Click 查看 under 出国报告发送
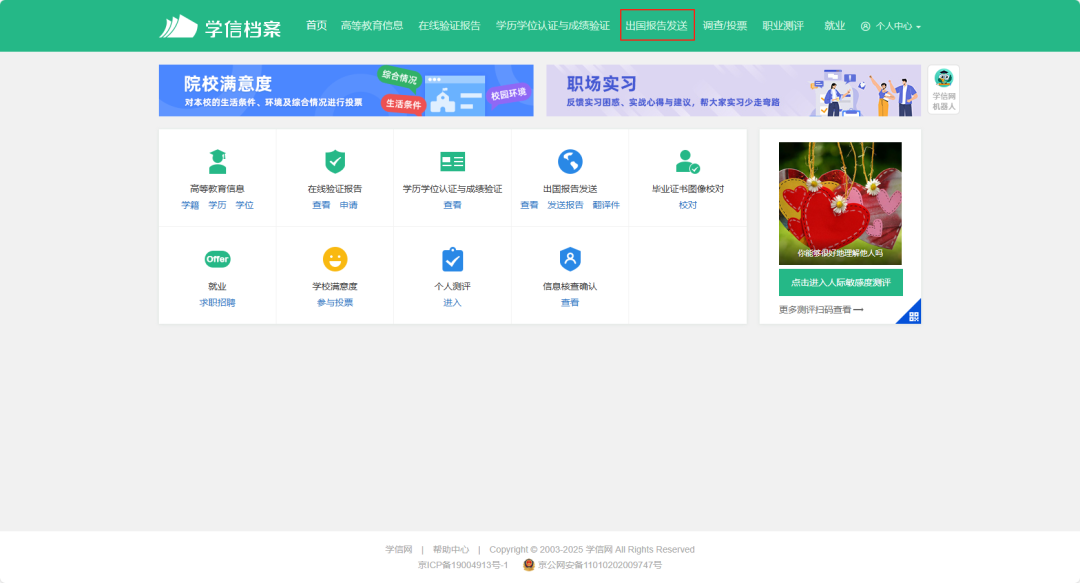Screen dimensions: 1080x583 [x=529, y=205]
